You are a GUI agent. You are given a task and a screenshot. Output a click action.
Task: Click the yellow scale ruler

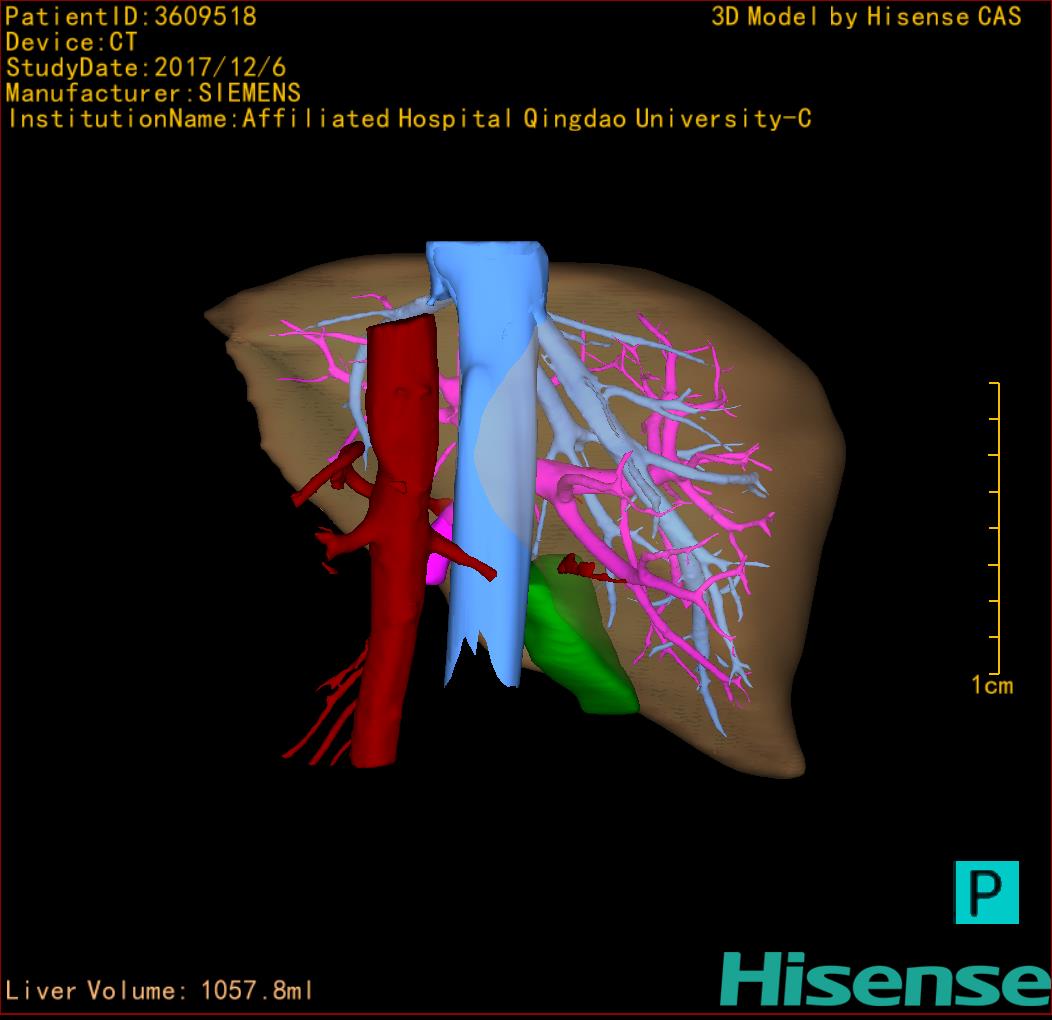point(995,527)
